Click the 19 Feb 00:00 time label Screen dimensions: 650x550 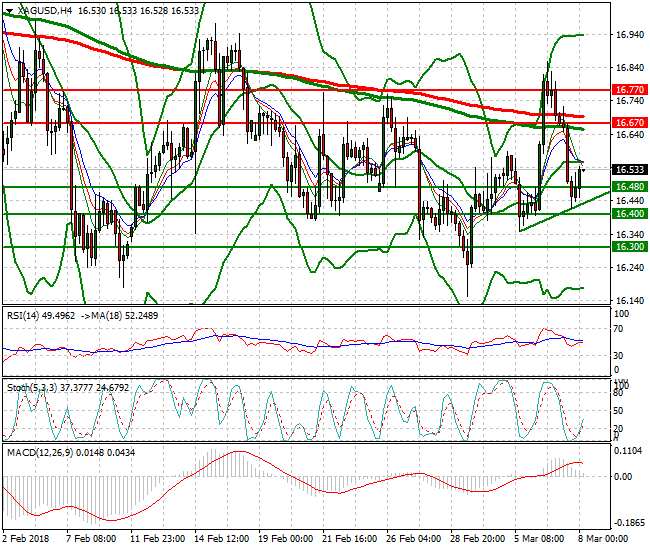(x=286, y=539)
